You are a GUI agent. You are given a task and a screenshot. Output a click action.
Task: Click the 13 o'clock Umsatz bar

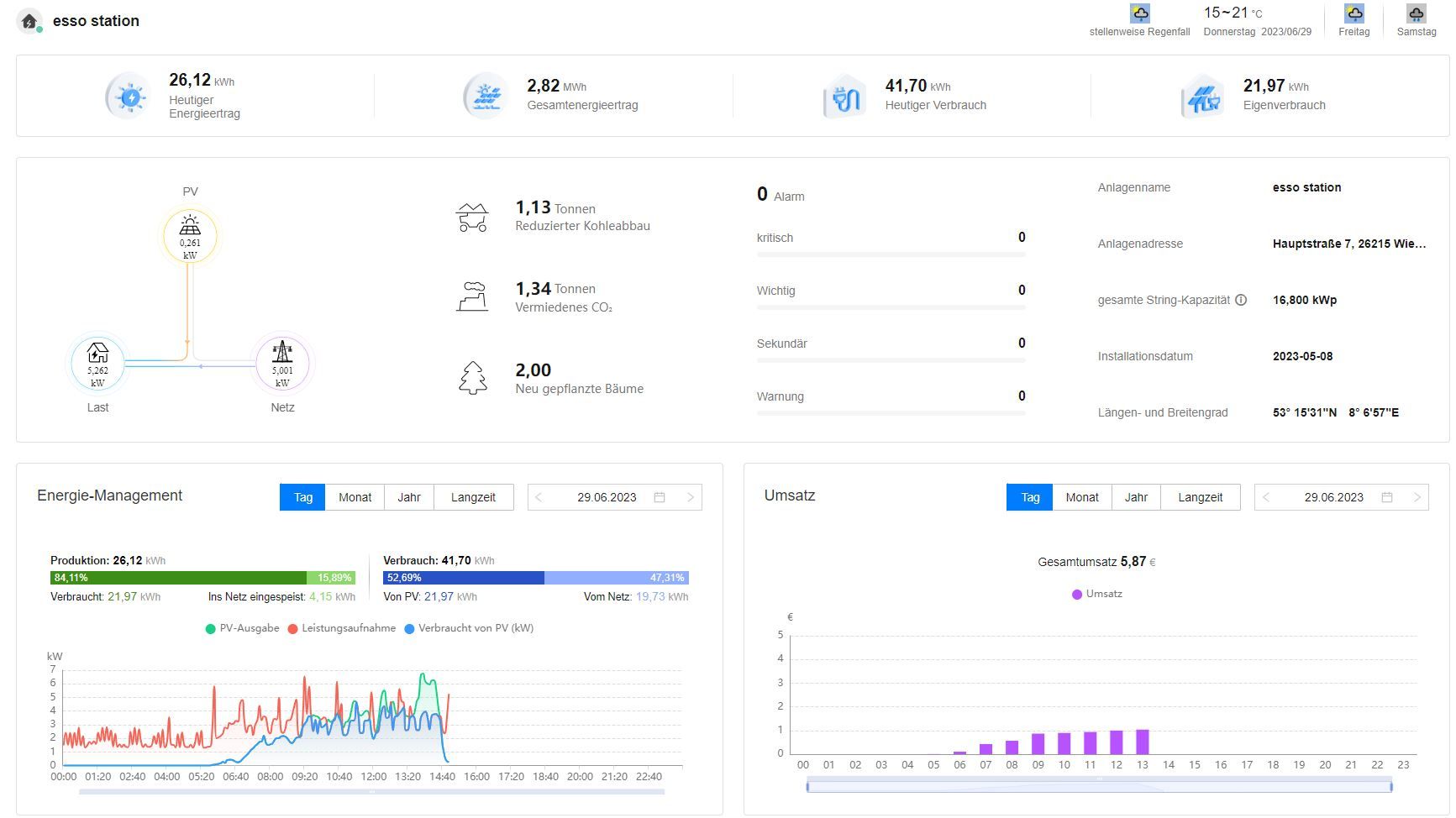[1142, 742]
